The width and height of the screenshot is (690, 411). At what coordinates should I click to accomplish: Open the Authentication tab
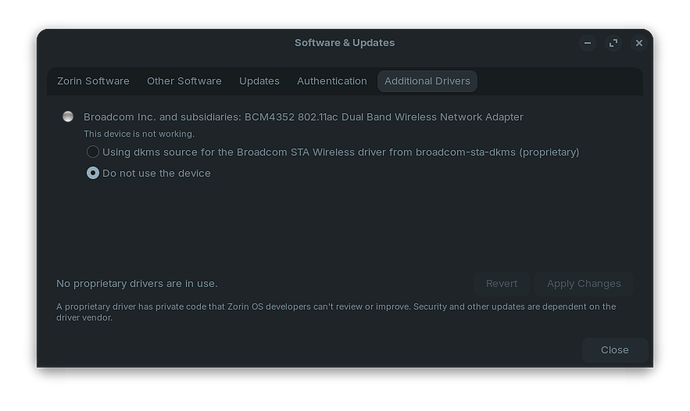[x=332, y=81]
